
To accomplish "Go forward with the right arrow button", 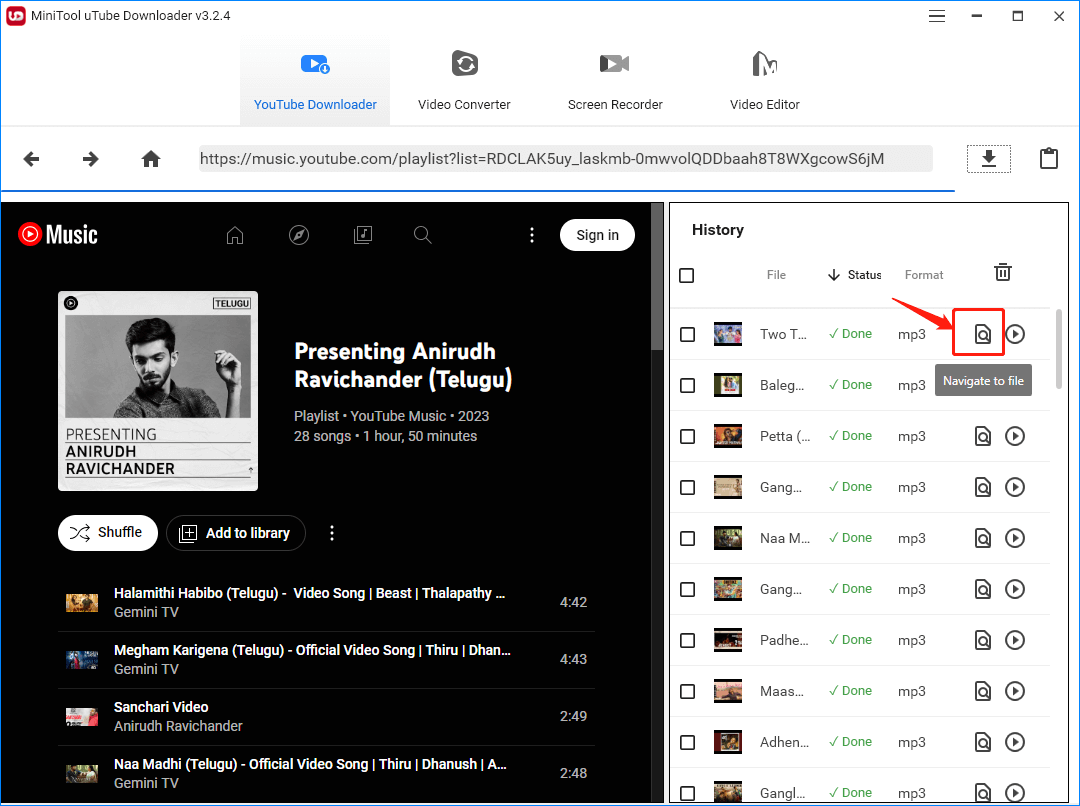I will [90, 159].
